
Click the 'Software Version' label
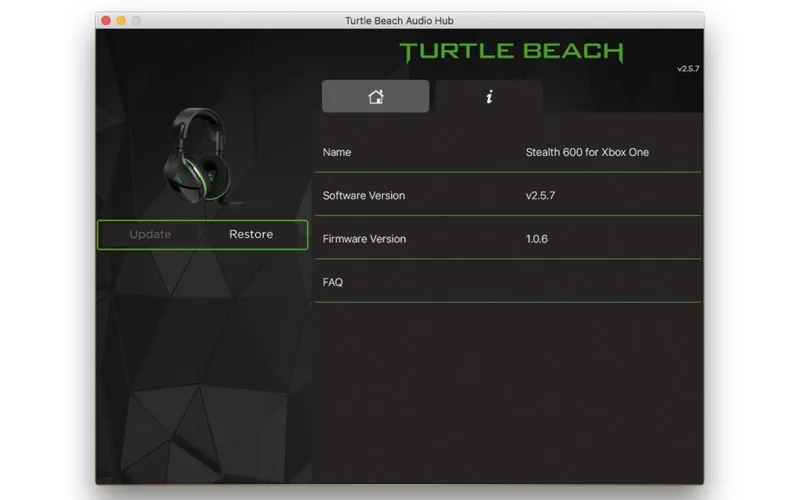pyautogui.click(x=364, y=195)
